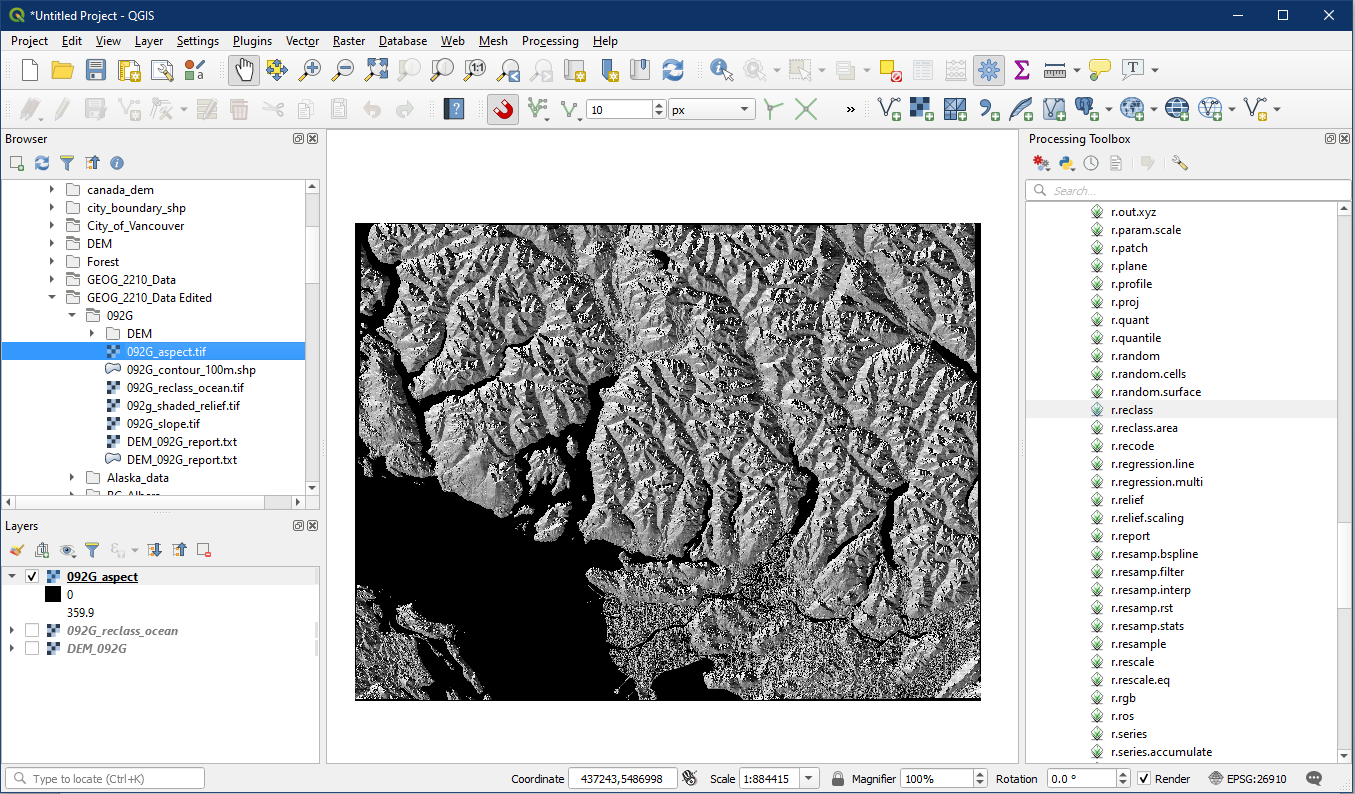This screenshot has height=794, width=1355.
Task: Toggle the Render checkbox in status bar
Action: (x=1144, y=779)
